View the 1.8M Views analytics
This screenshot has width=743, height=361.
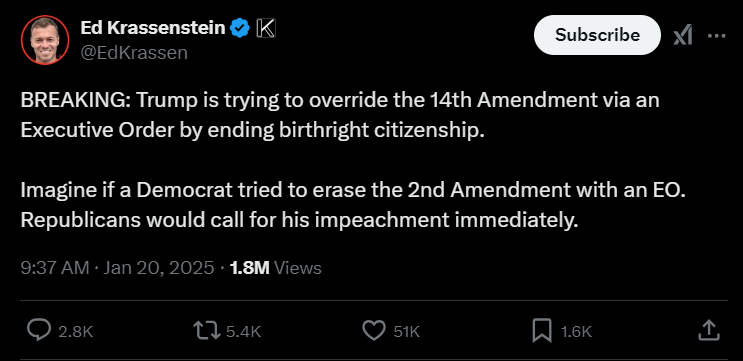[x=275, y=268]
